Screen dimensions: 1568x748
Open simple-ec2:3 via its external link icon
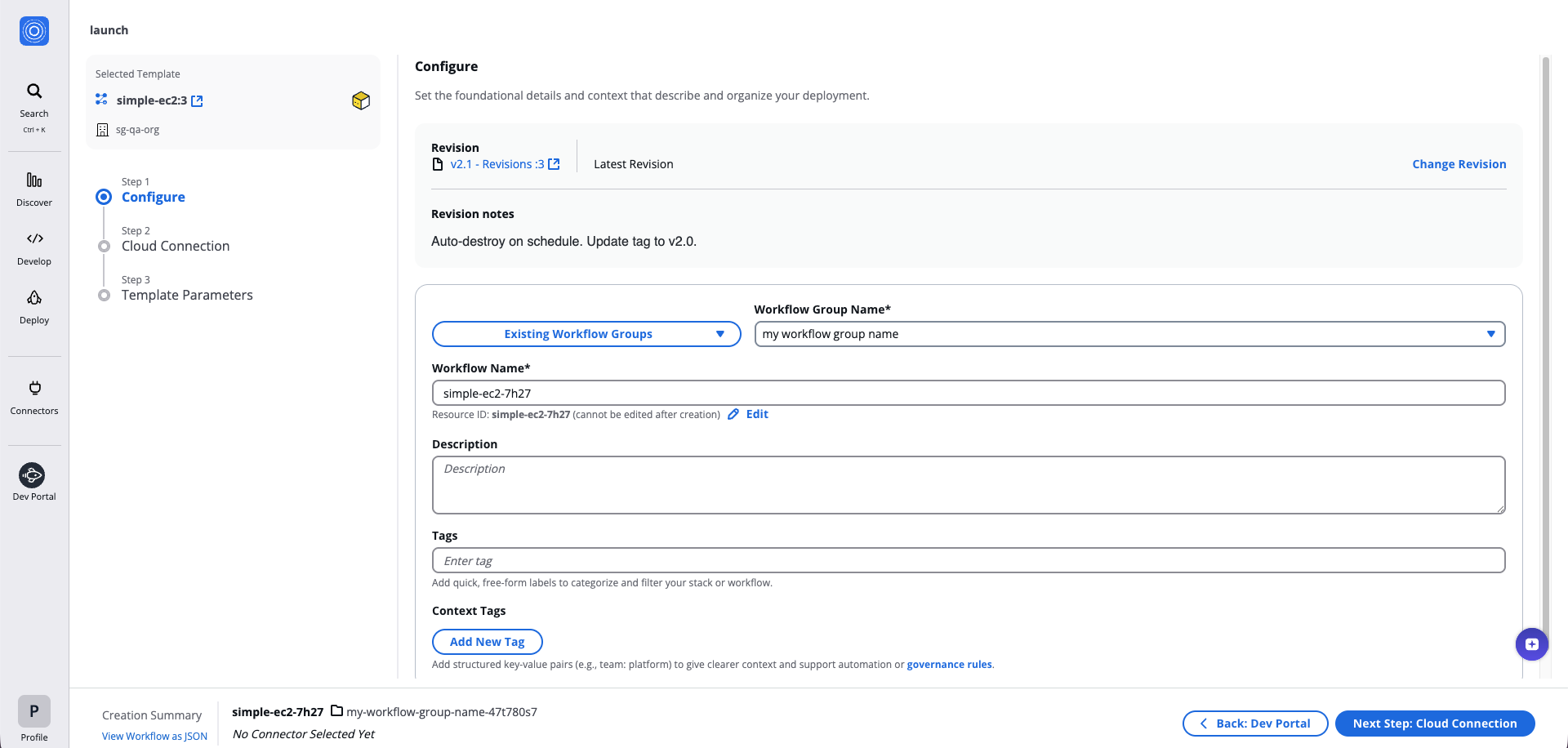pos(197,100)
